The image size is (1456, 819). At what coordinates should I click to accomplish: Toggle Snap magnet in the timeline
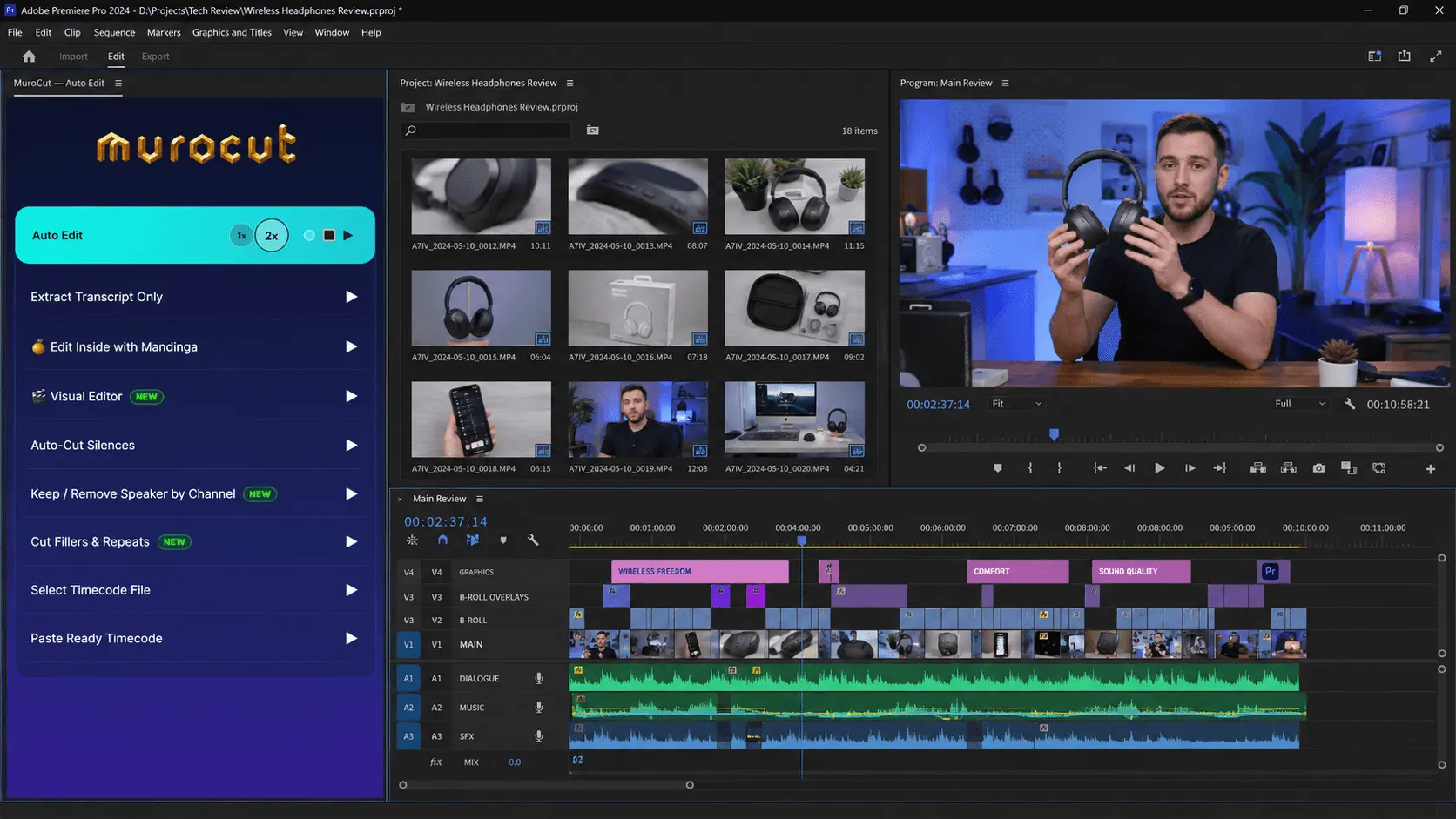tap(442, 540)
